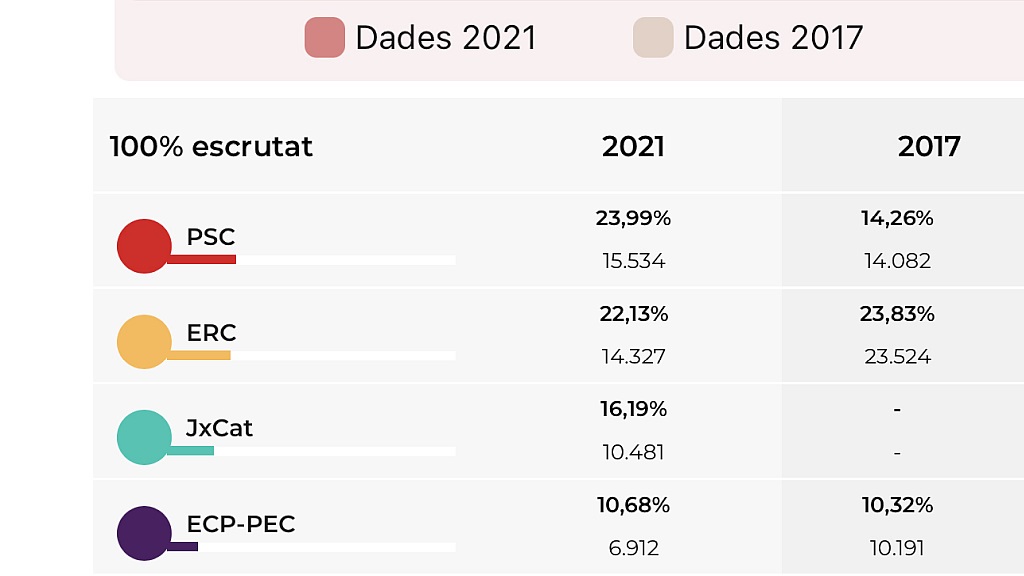This screenshot has width=1024, height=576.
Task: Click the PSC party name
Action: pyautogui.click(x=210, y=236)
